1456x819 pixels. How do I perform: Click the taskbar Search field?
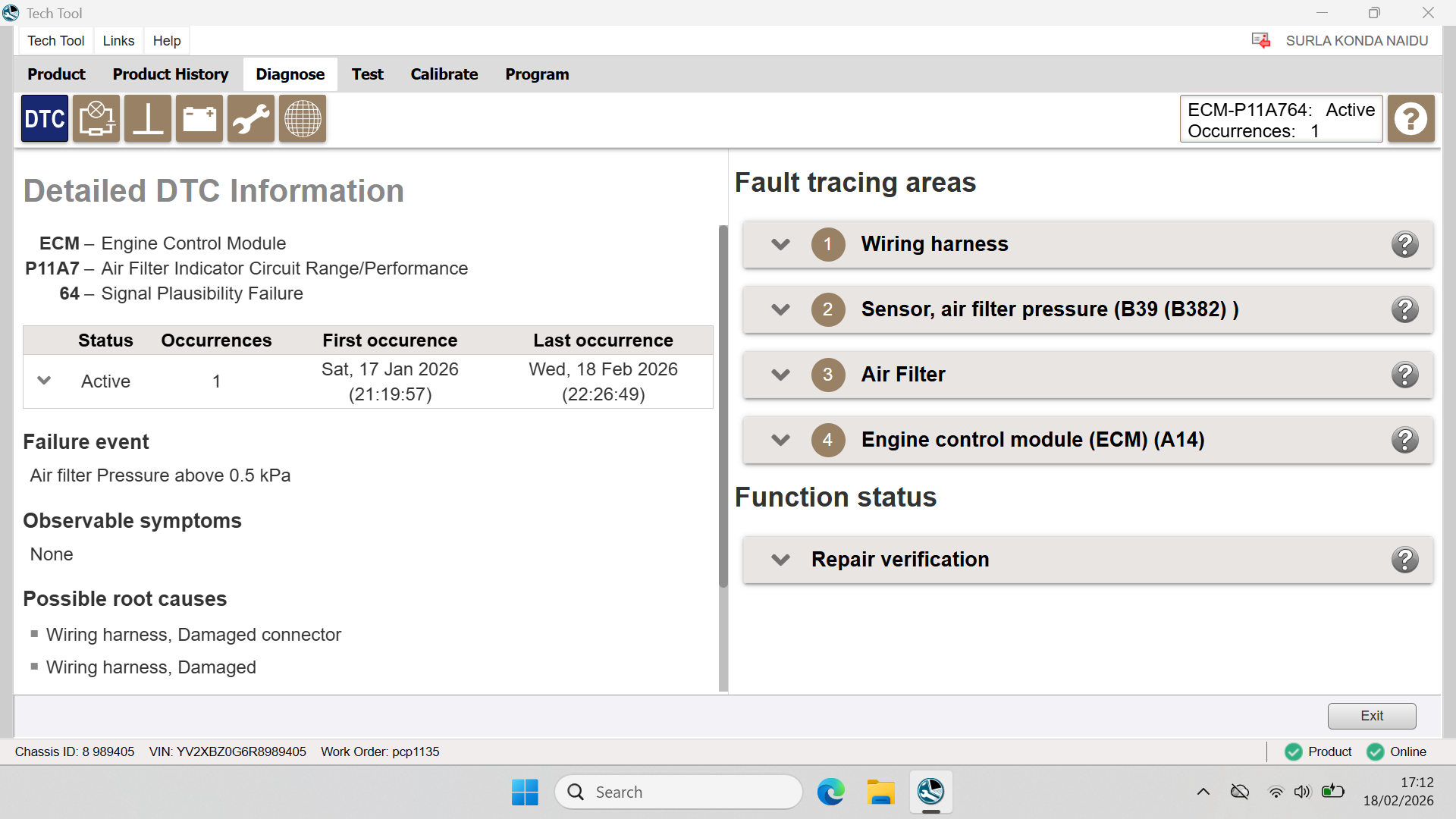click(x=679, y=792)
